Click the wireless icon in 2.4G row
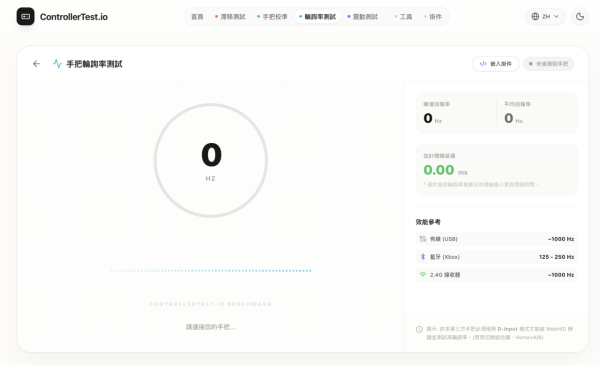 click(x=422, y=275)
